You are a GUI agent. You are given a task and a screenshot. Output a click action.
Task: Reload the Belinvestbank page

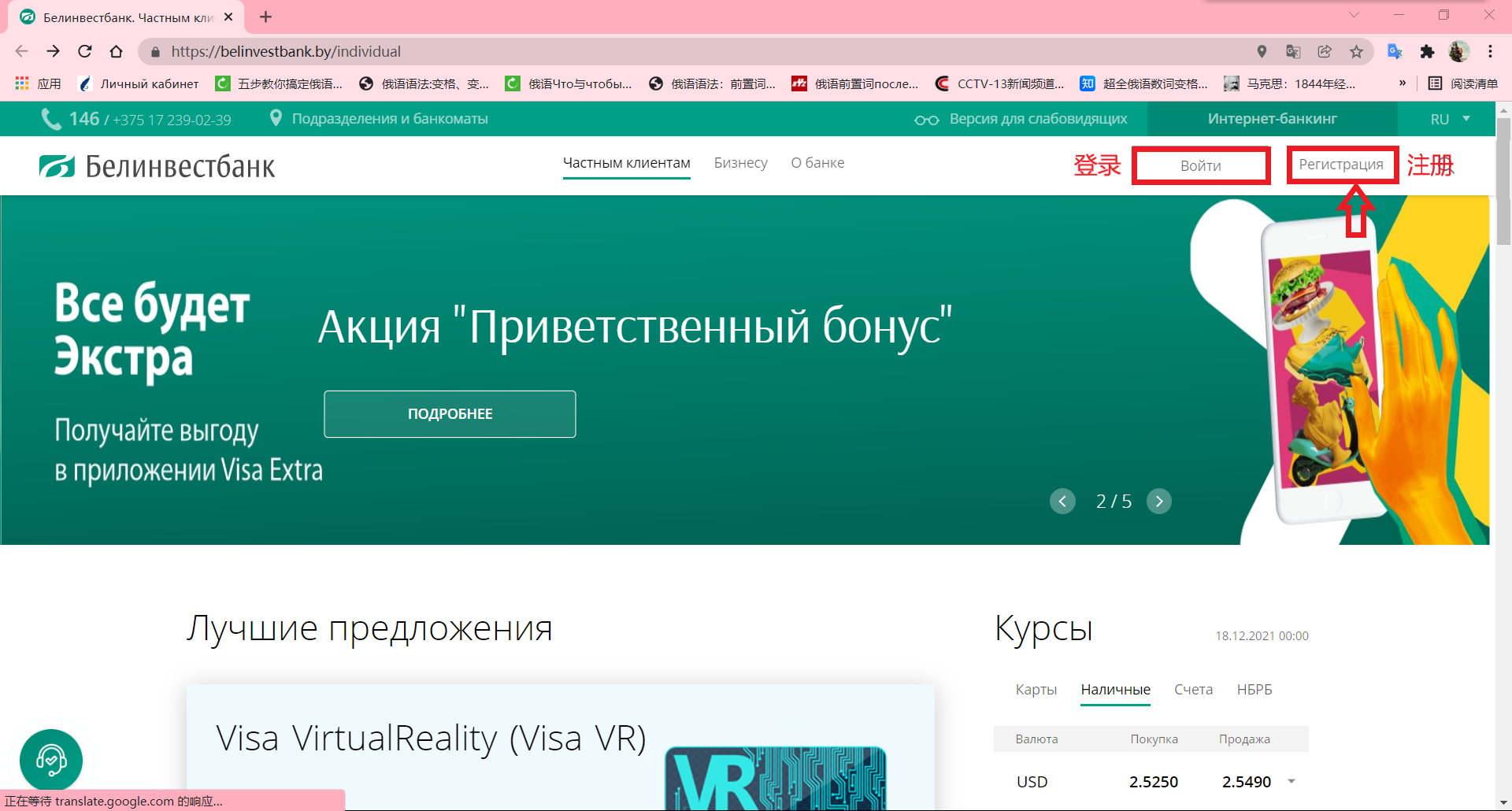coord(84,51)
